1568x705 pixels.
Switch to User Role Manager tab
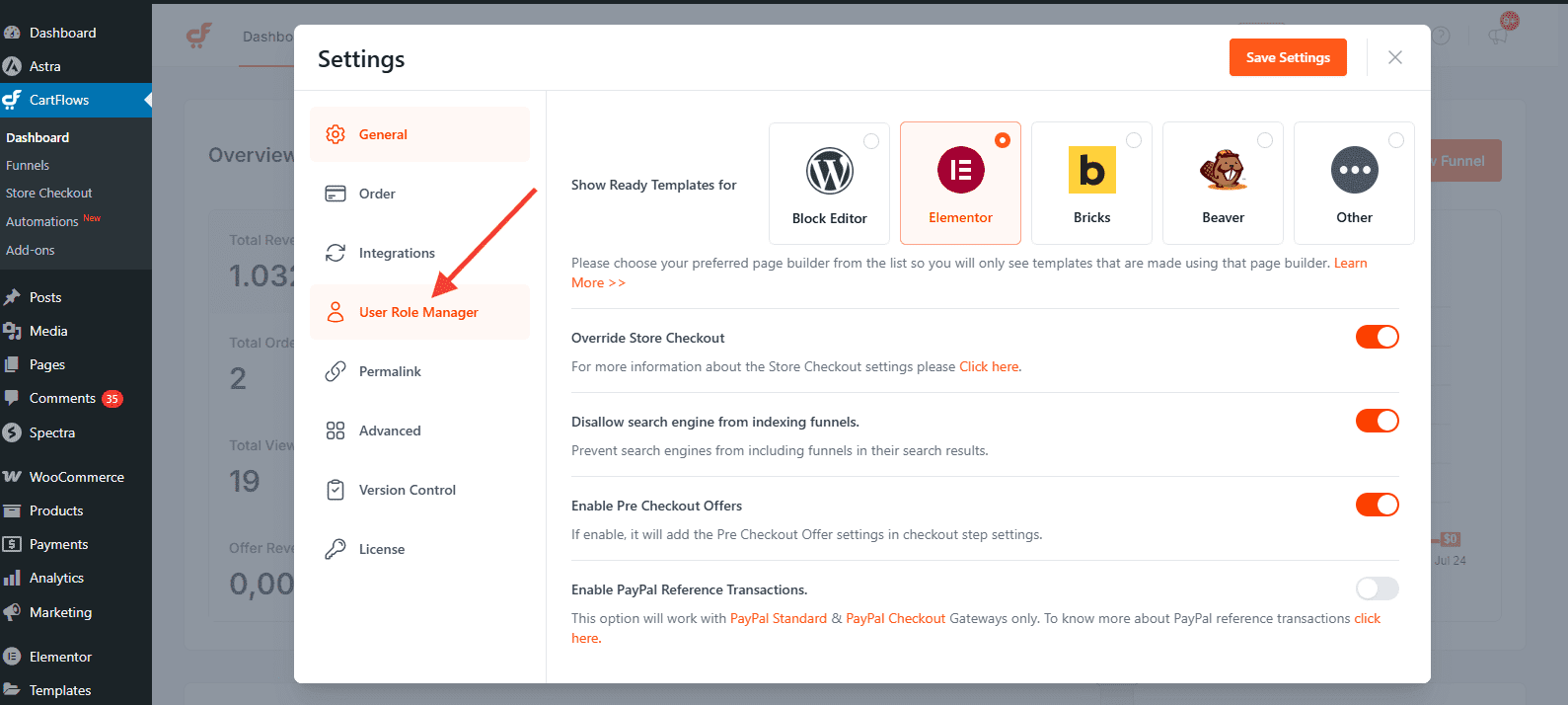coord(419,312)
